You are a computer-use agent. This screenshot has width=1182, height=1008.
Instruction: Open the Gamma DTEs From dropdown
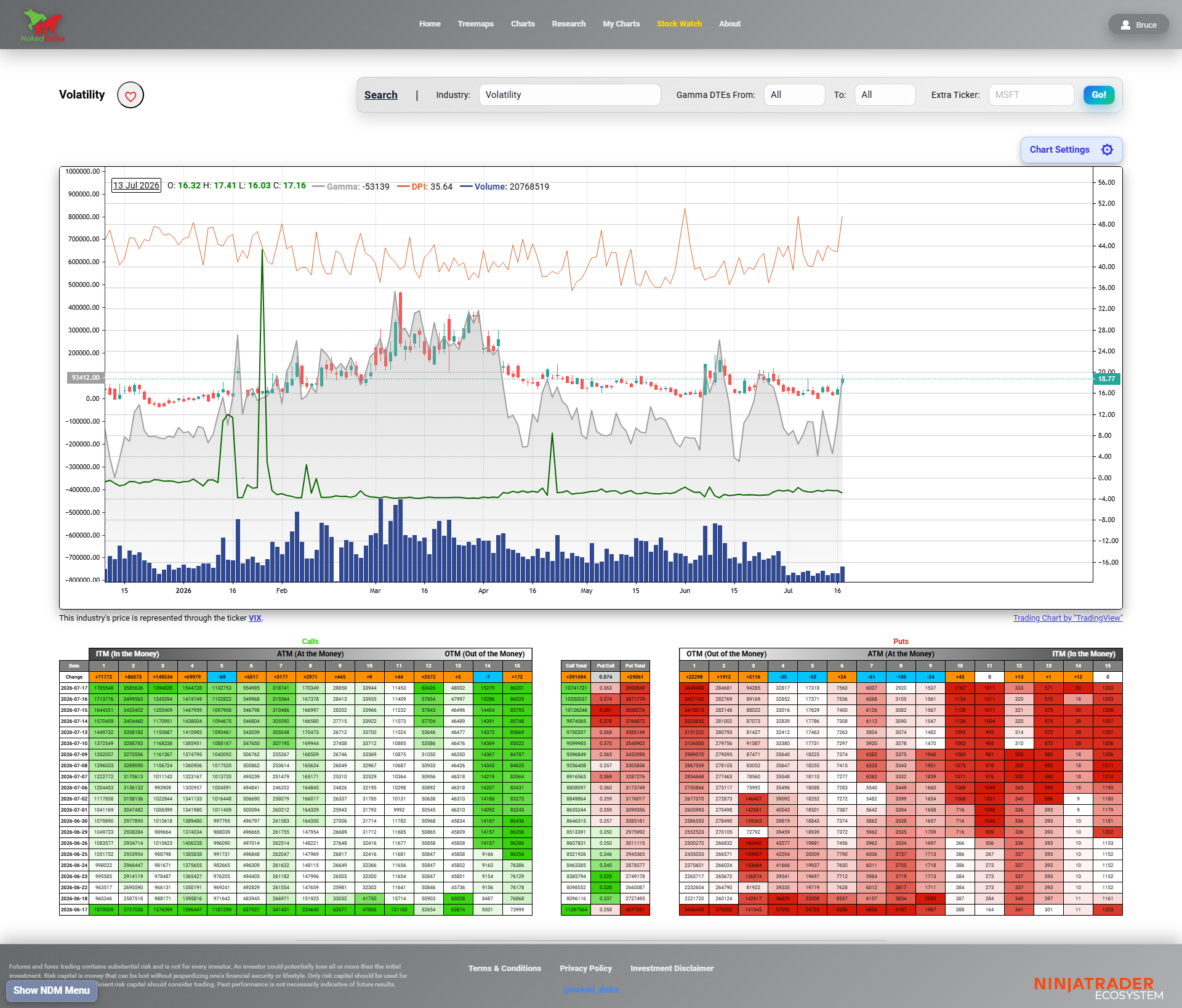pos(794,95)
